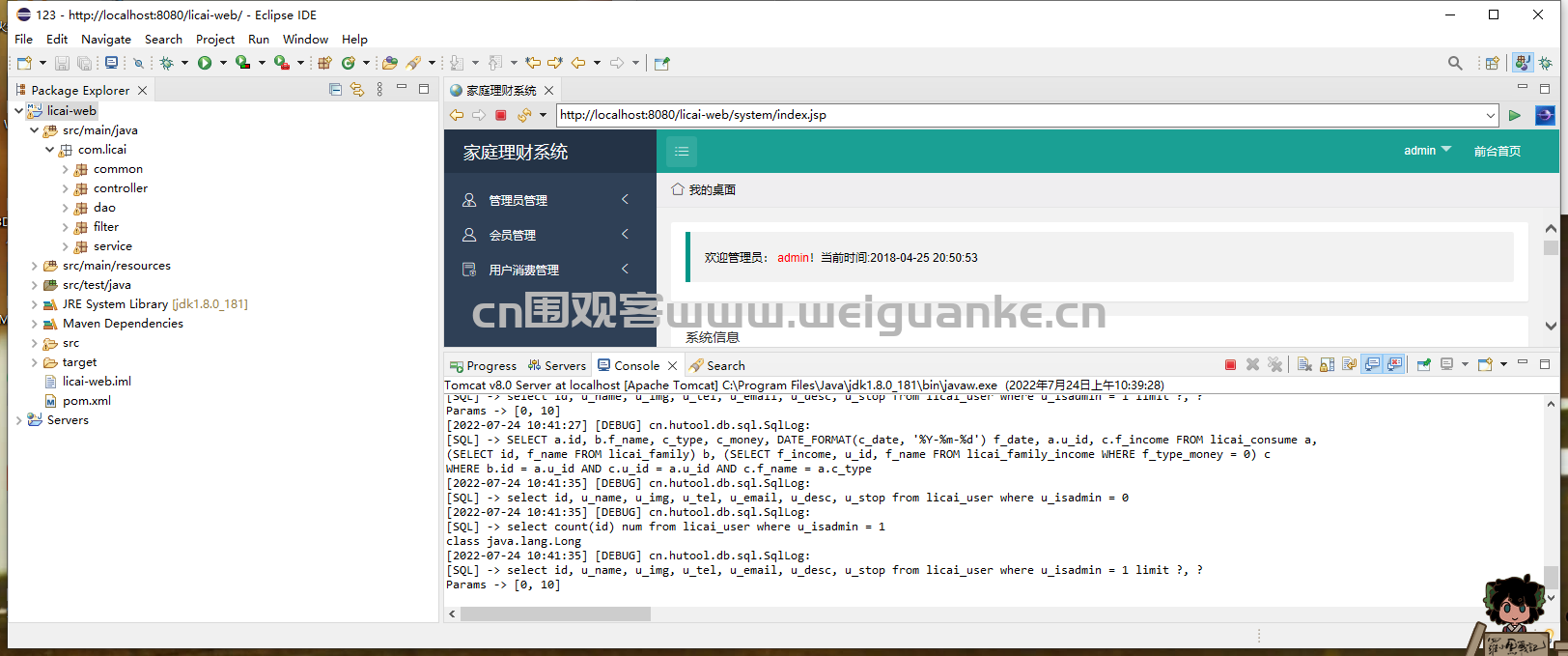Viewport: 1568px width, 656px height.
Task: Click the New file wizard icon
Action: (25, 63)
